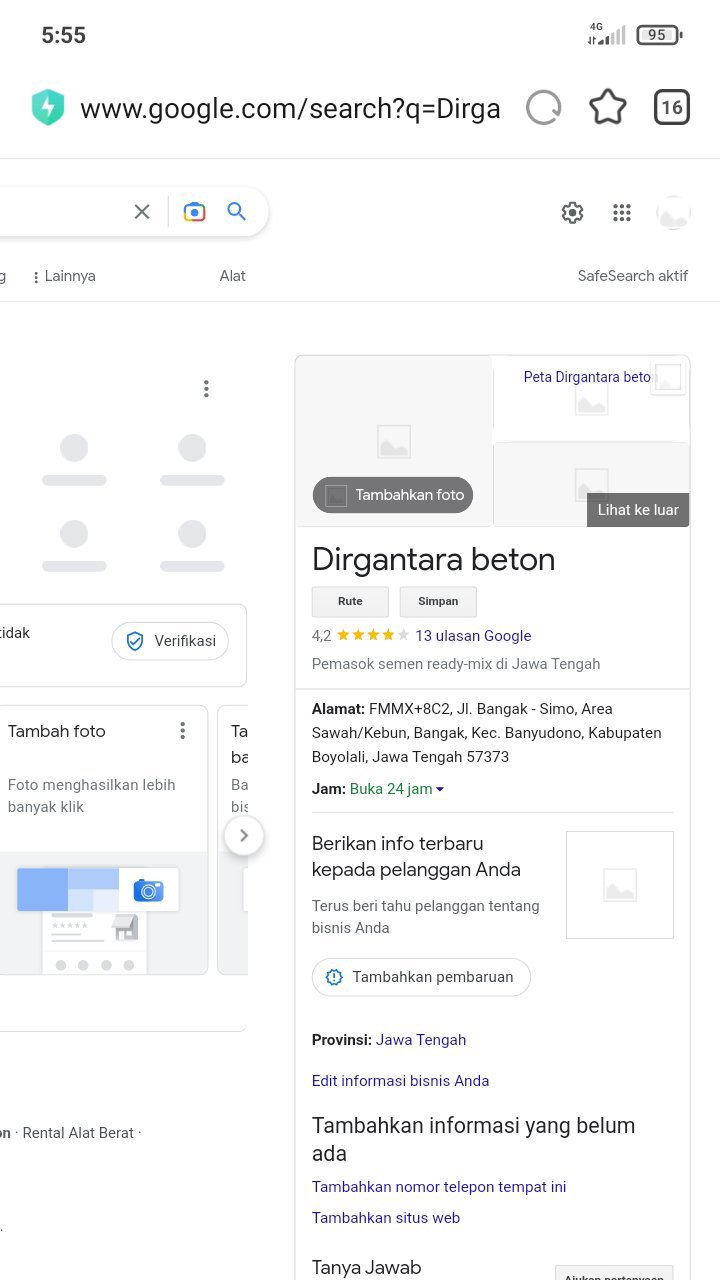Click the blue magnifier search icon
The image size is (720, 1280).
(x=236, y=212)
